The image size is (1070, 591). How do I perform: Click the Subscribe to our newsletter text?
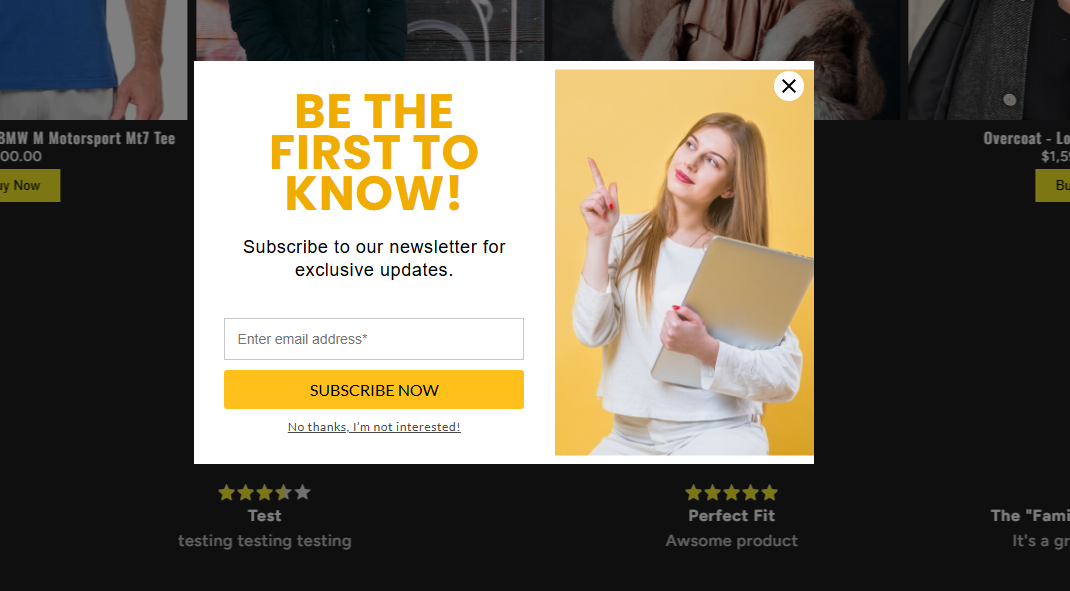374,258
